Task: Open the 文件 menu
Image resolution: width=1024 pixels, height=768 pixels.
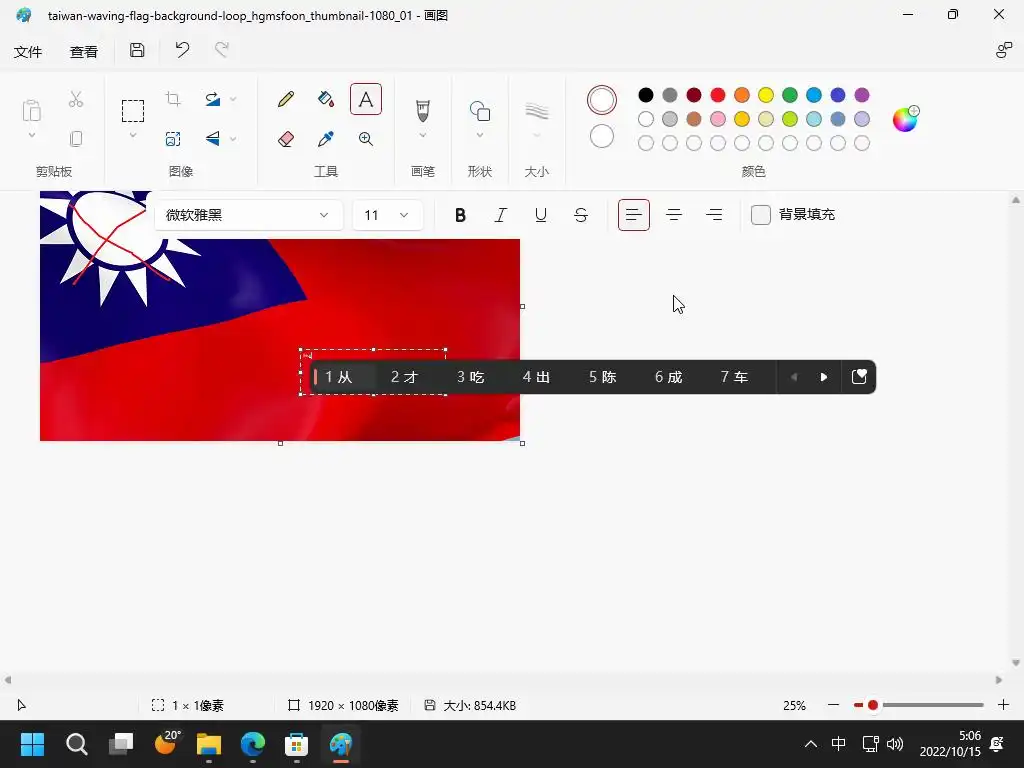Action: coord(28,52)
